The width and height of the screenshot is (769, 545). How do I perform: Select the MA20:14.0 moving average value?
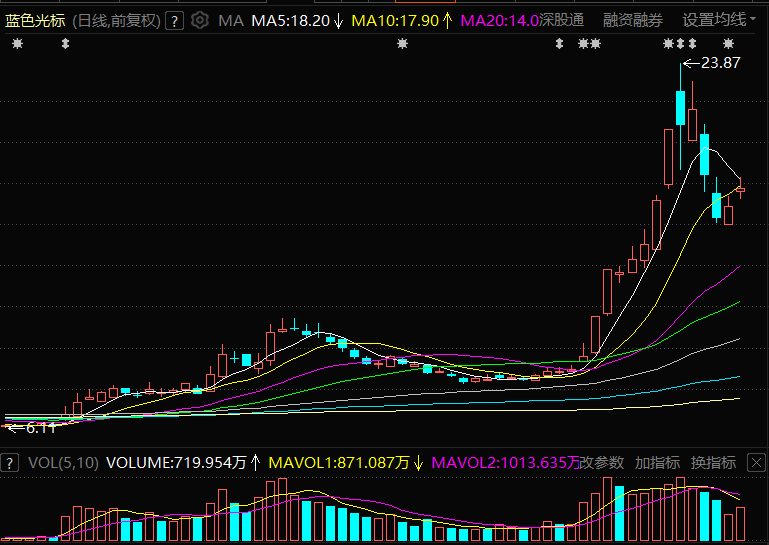click(500, 21)
